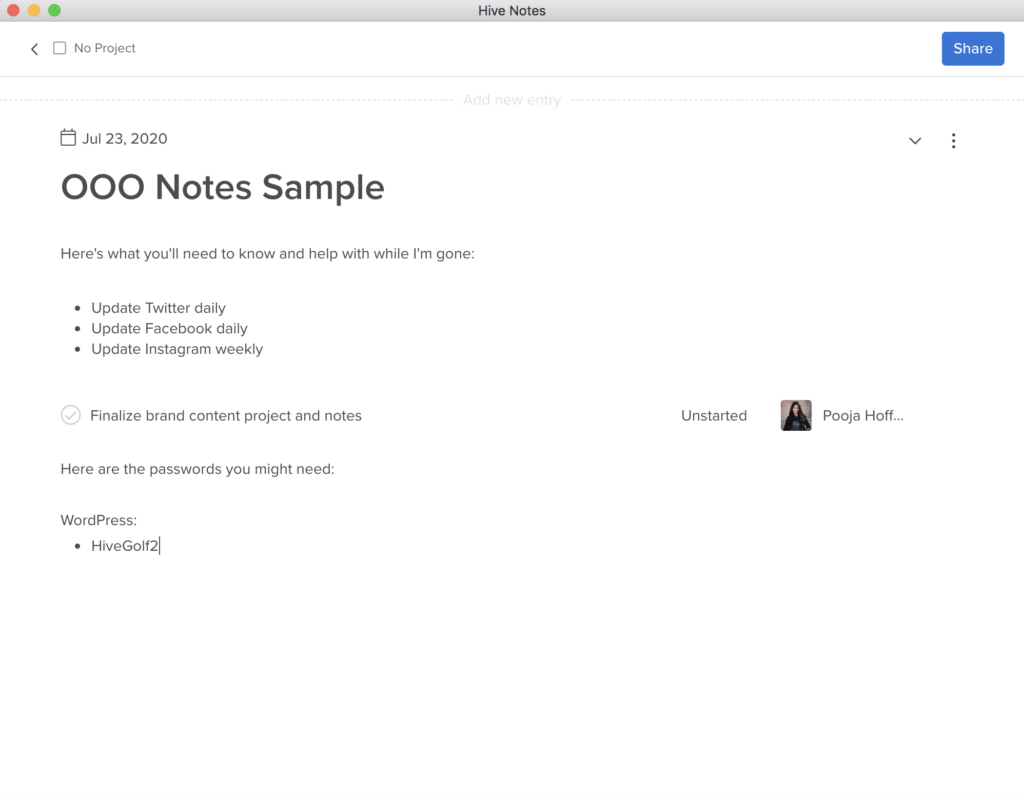The width and height of the screenshot is (1024, 800).
Task: Click the OOO Notes Sample title
Action: tap(223, 187)
